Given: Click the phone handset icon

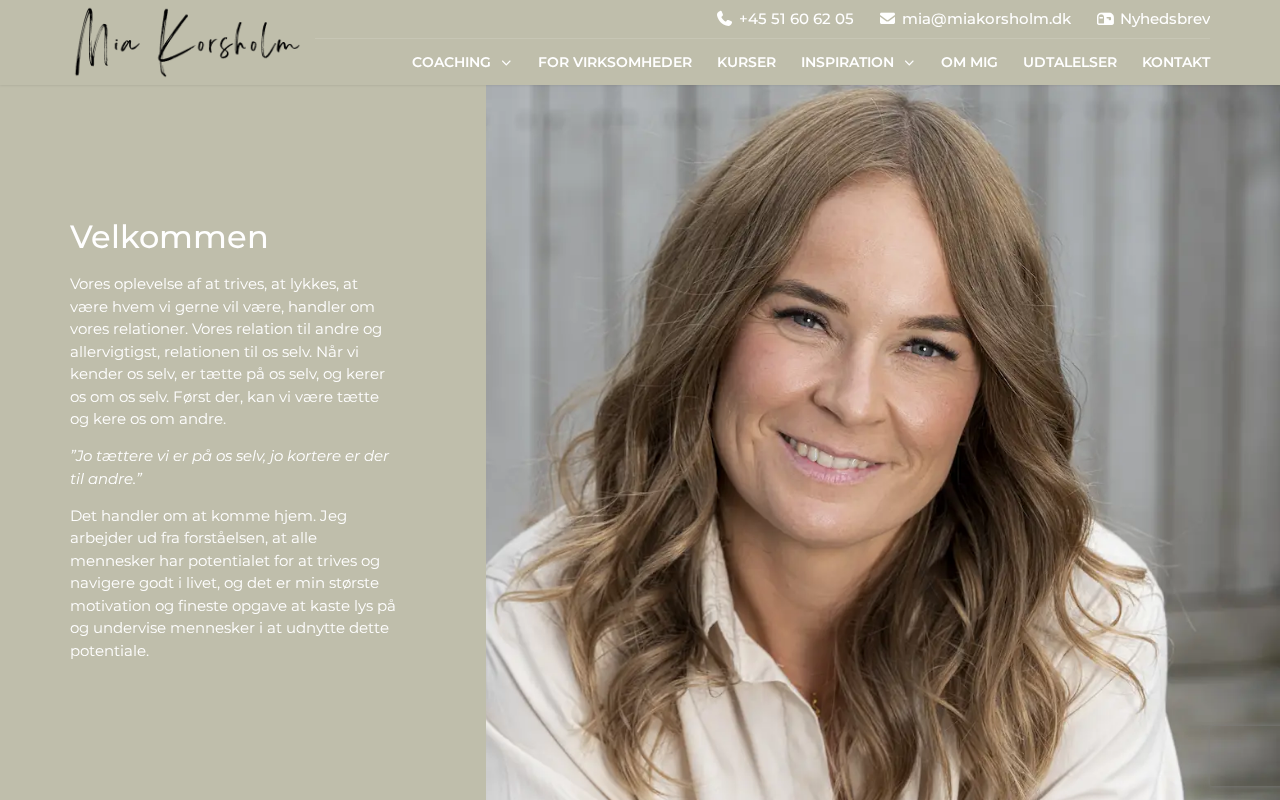Looking at the screenshot, I should [725, 19].
